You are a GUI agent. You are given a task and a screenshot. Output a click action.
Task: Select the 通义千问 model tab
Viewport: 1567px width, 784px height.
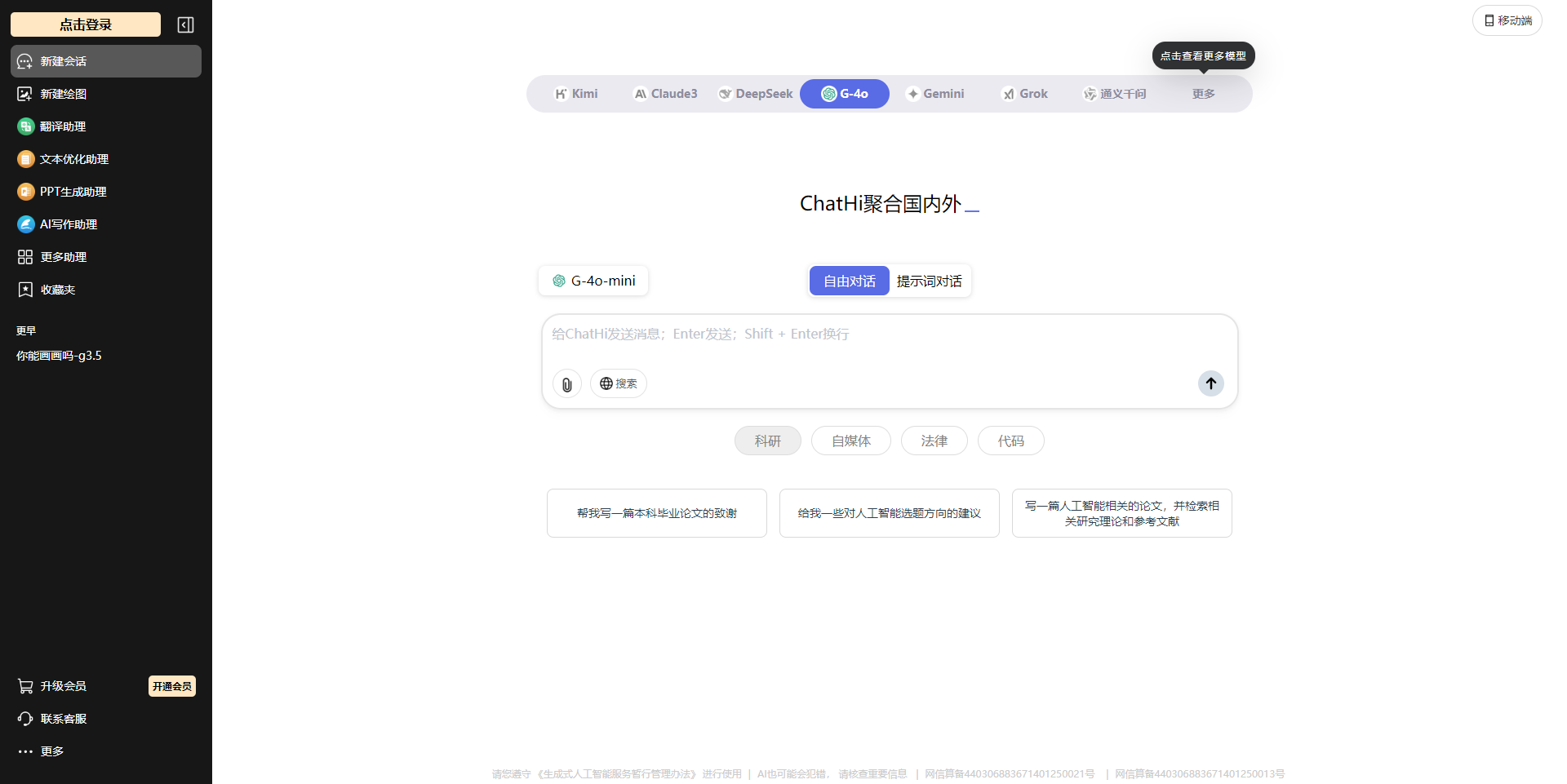coord(1115,94)
